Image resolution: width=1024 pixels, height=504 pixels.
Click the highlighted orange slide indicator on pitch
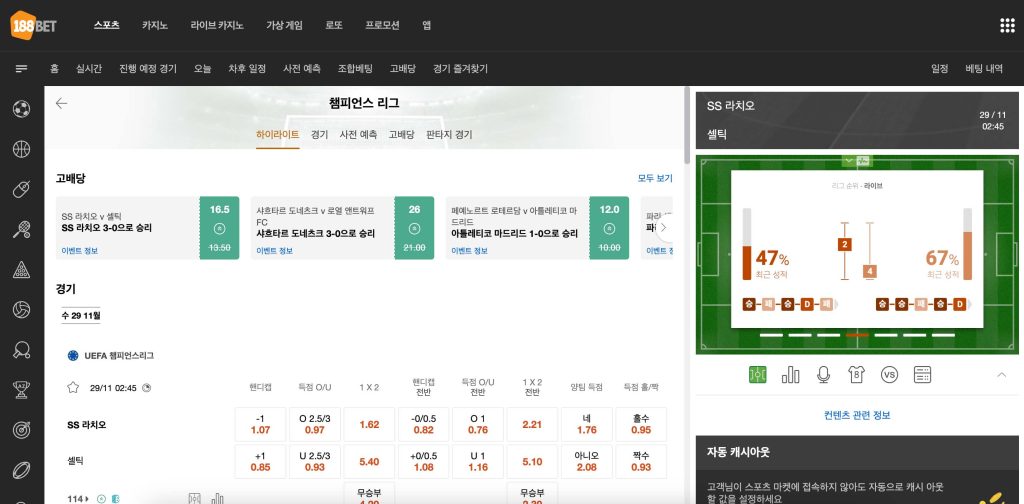[857, 335]
